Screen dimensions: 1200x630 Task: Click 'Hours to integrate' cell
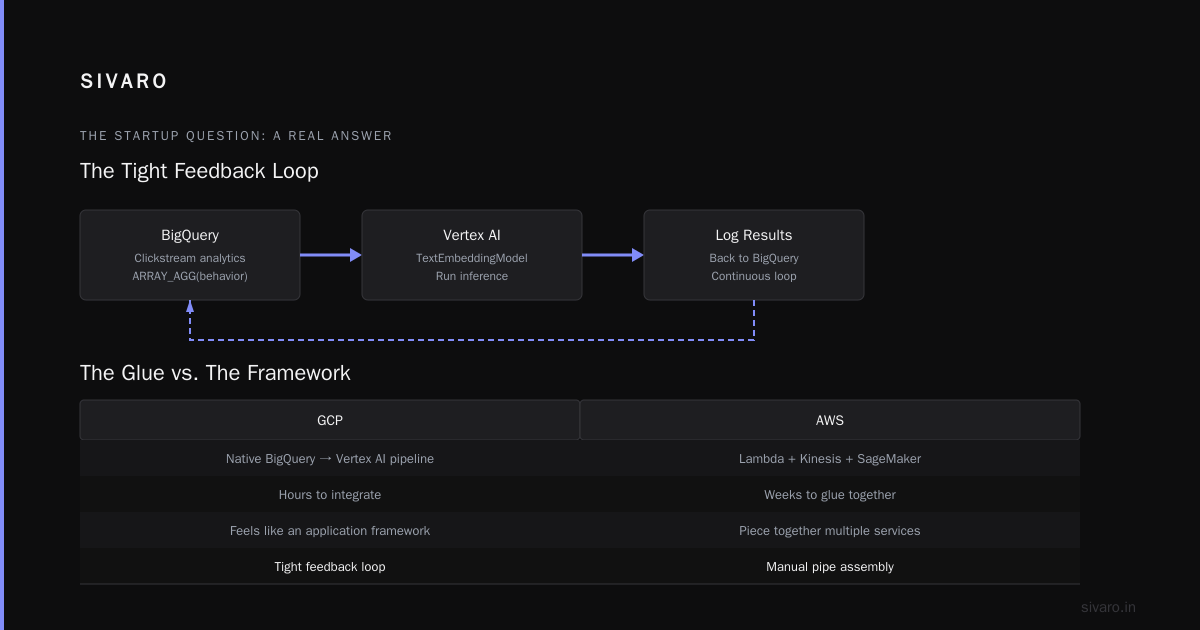(x=330, y=494)
